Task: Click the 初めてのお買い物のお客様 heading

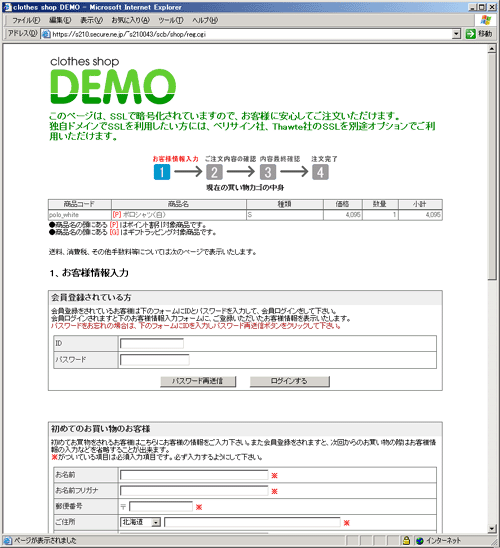Action: pos(101,429)
